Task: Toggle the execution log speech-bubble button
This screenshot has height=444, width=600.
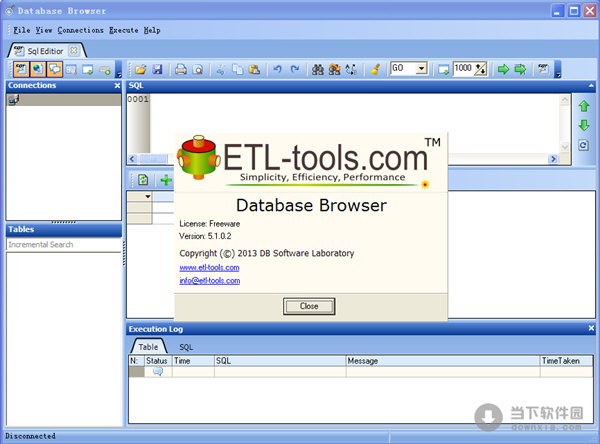Action: click(55, 69)
